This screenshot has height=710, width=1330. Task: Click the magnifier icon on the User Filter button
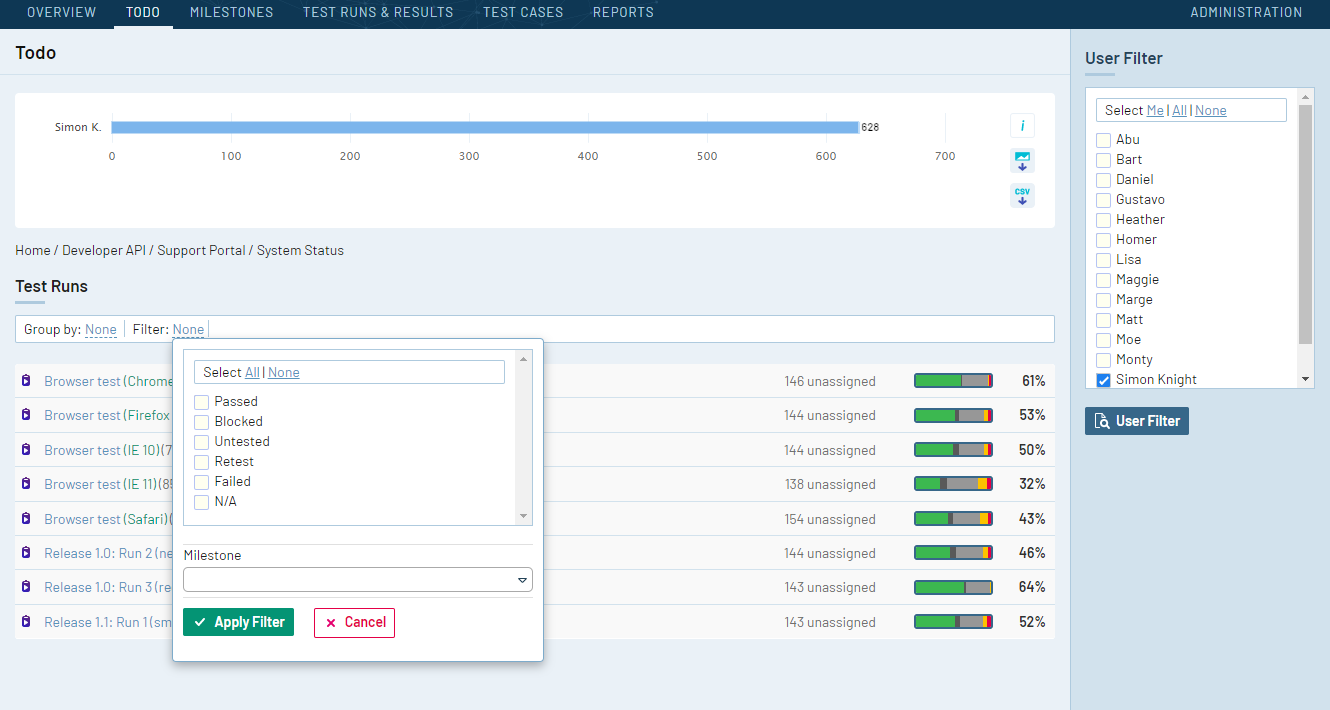1103,421
